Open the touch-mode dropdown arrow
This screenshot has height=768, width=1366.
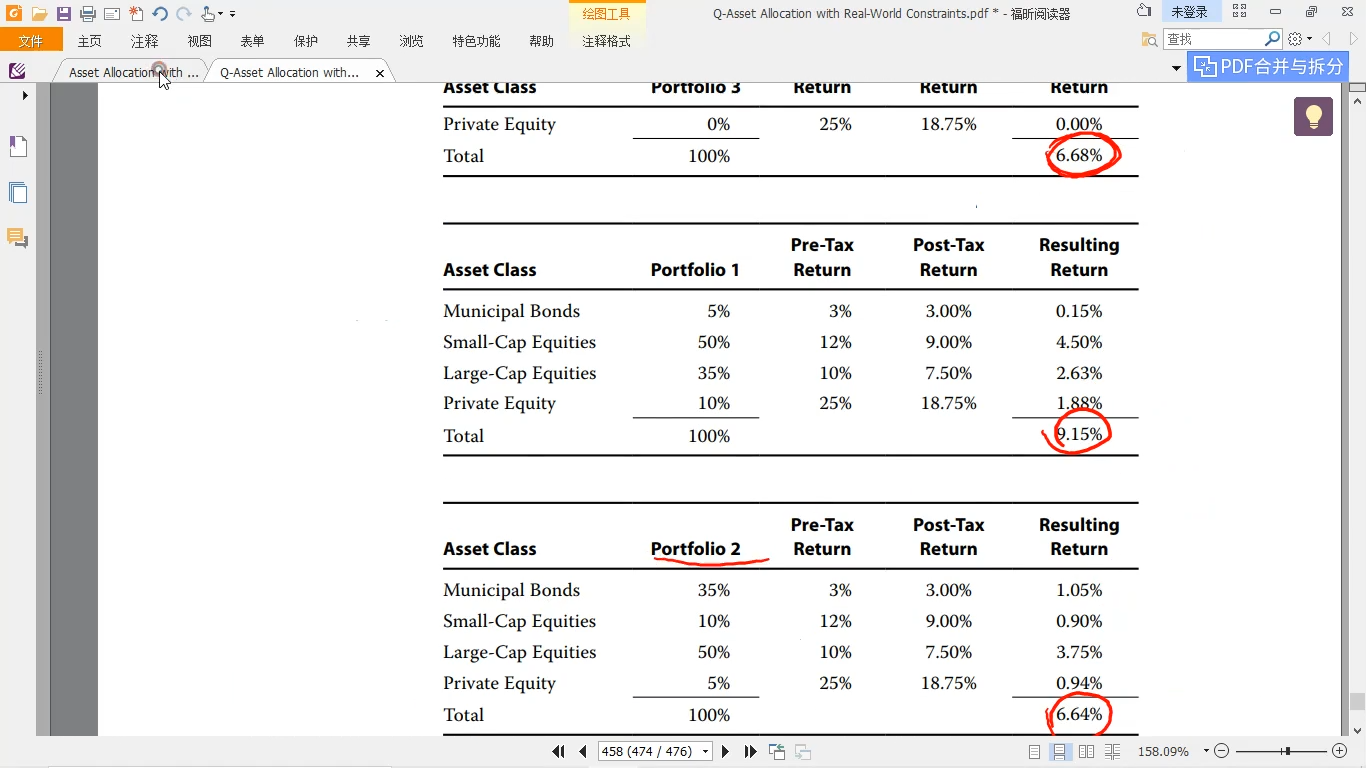[x=221, y=14]
